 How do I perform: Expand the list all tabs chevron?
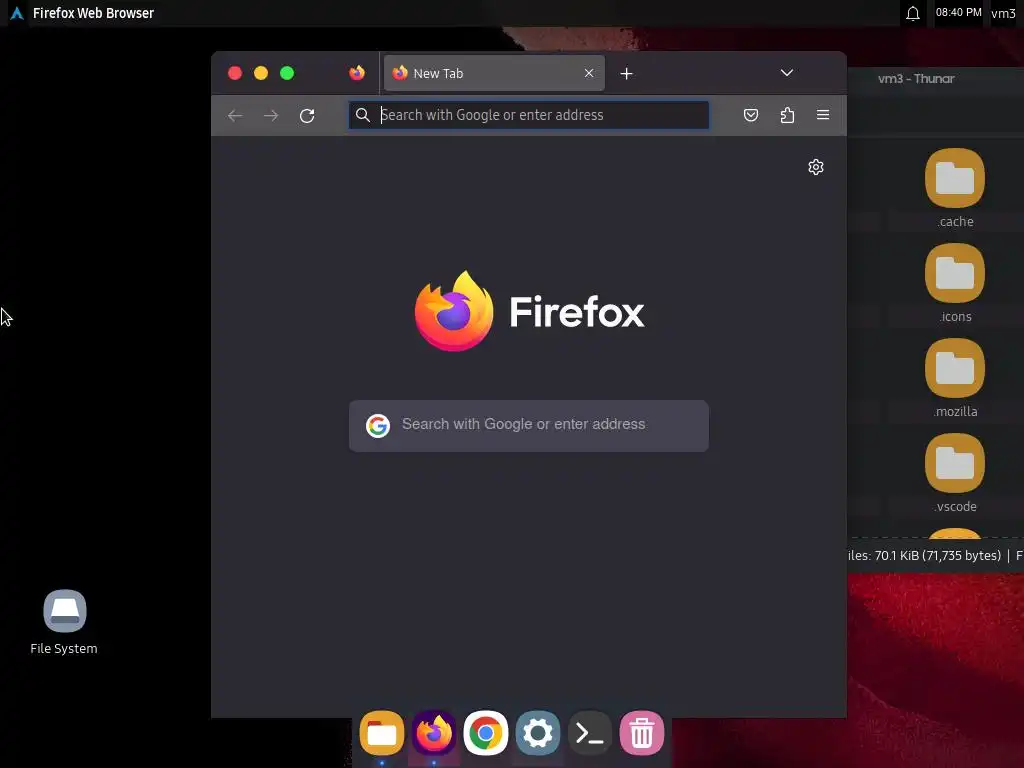787,73
